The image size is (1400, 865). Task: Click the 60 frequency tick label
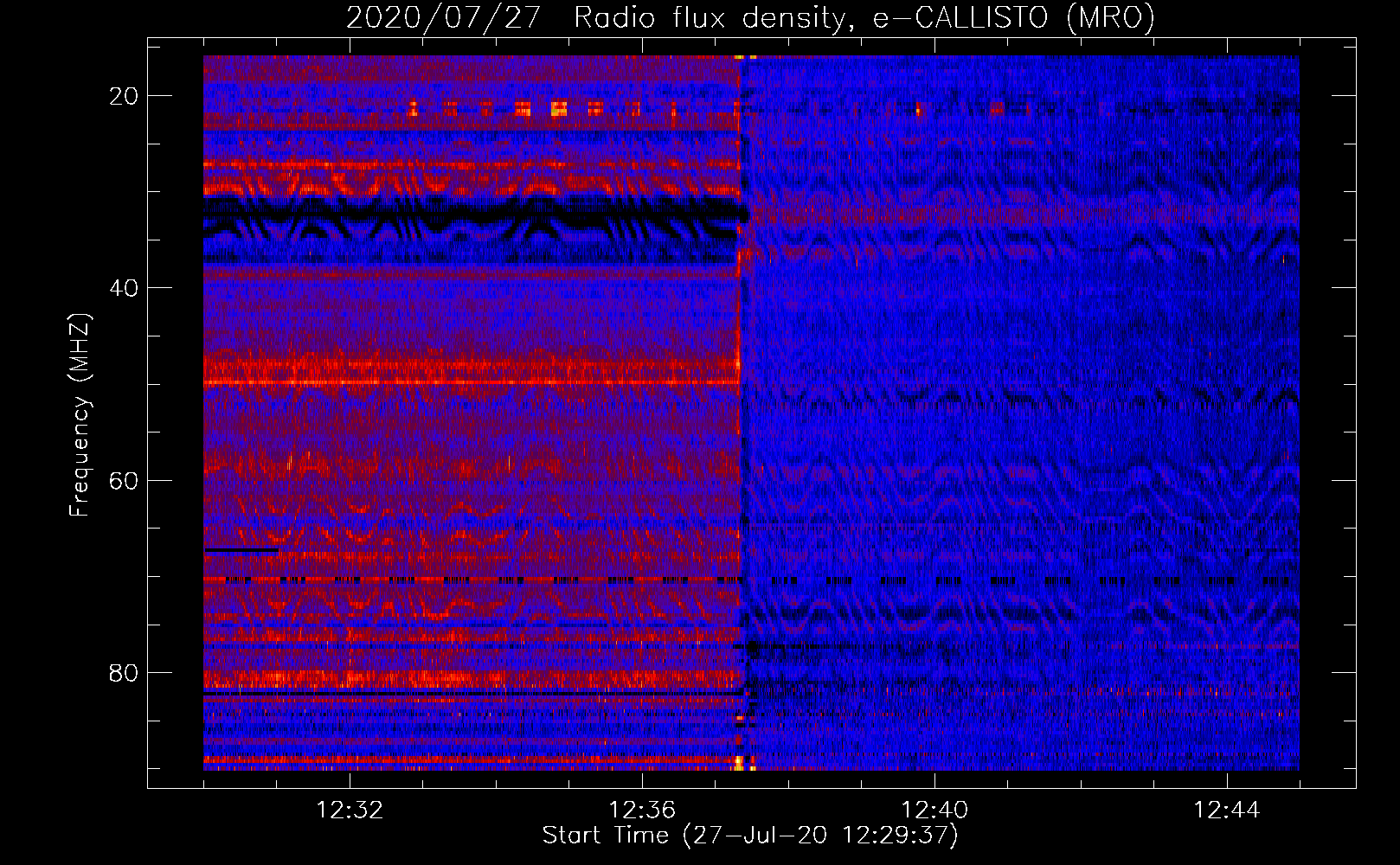[x=125, y=480]
